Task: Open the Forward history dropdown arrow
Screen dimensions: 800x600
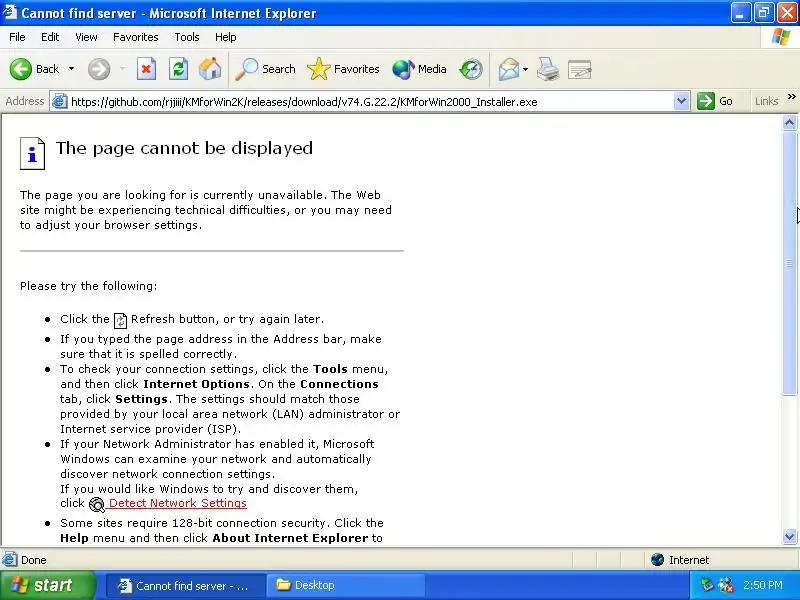Action: click(x=122, y=69)
